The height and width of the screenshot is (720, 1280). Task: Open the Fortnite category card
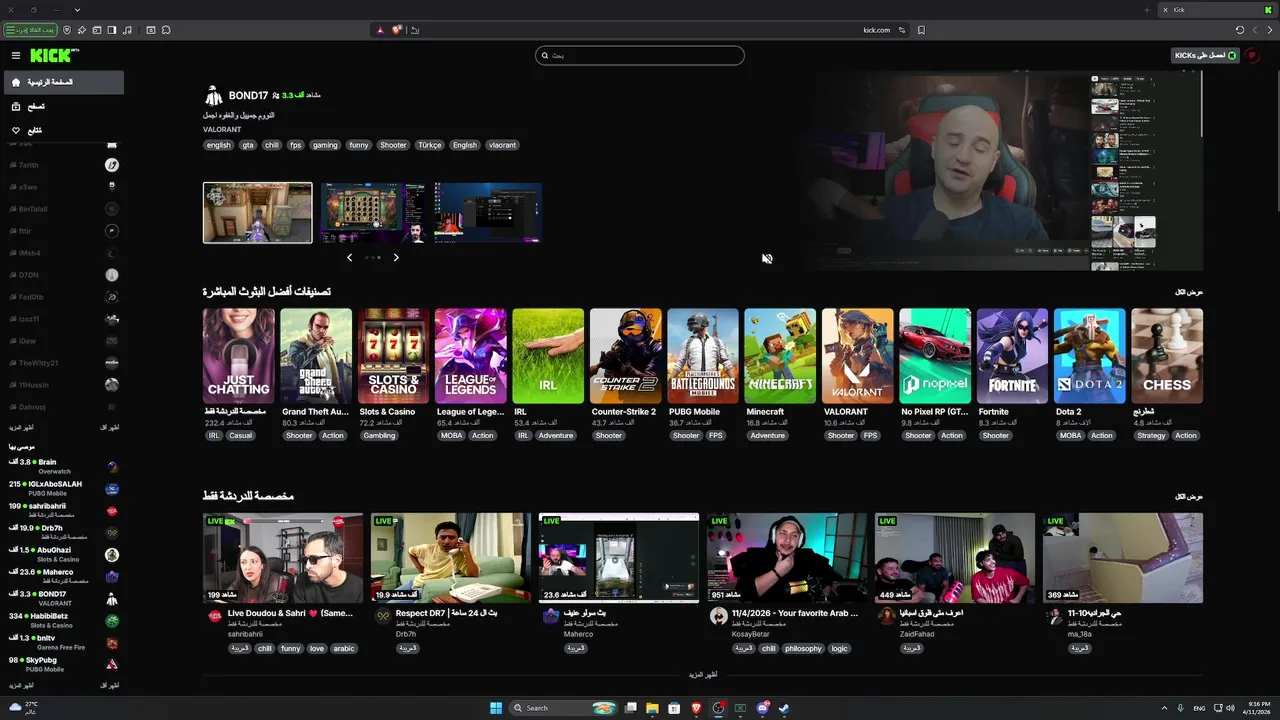tap(1012, 356)
